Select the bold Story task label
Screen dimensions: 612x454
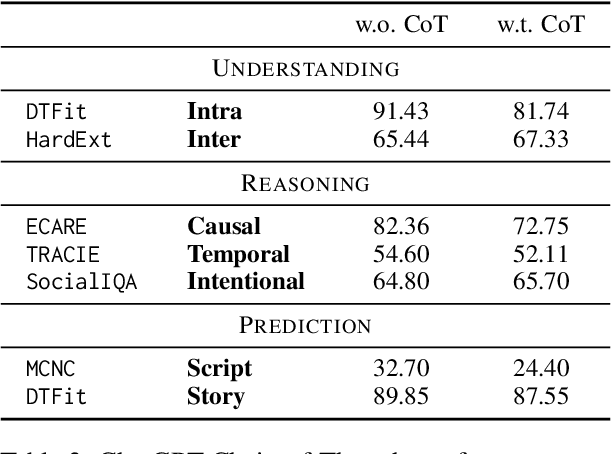pos(215,396)
